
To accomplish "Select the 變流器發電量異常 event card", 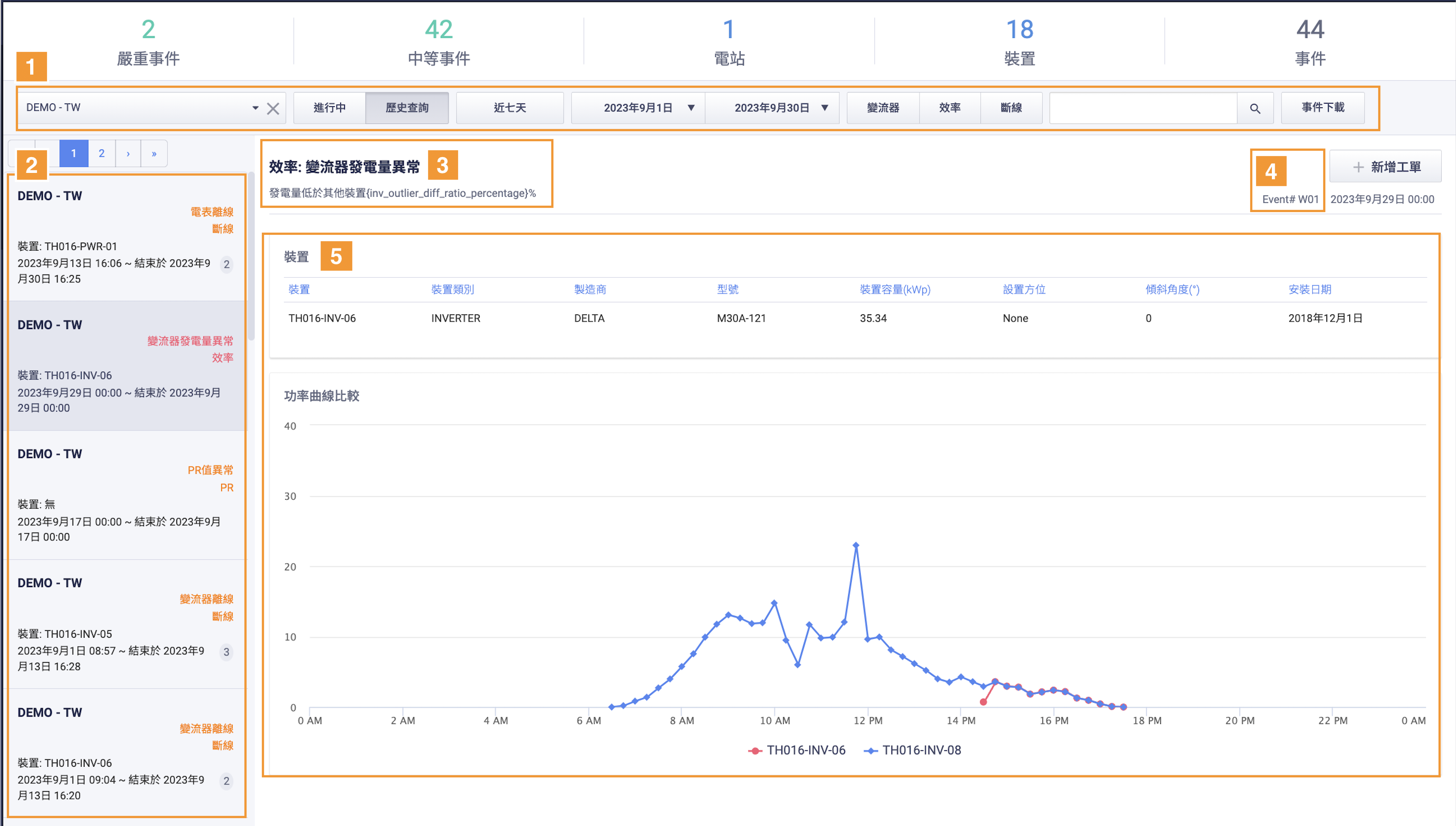I will click(125, 366).
